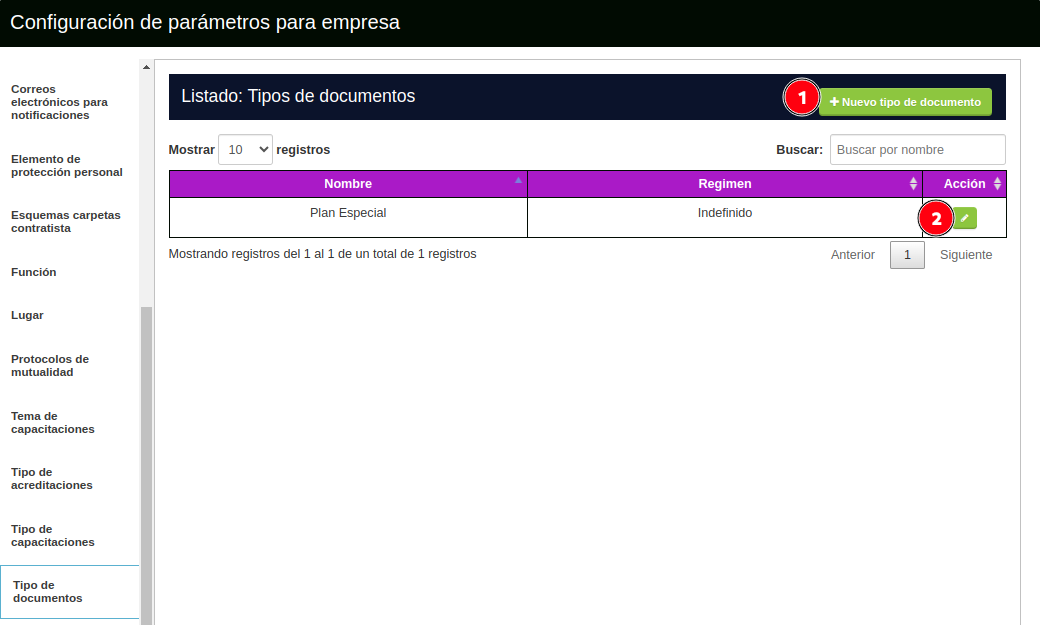Open Tipo de capacitaciones section
The width and height of the screenshot is (1040, 625).
coord(52,535)
